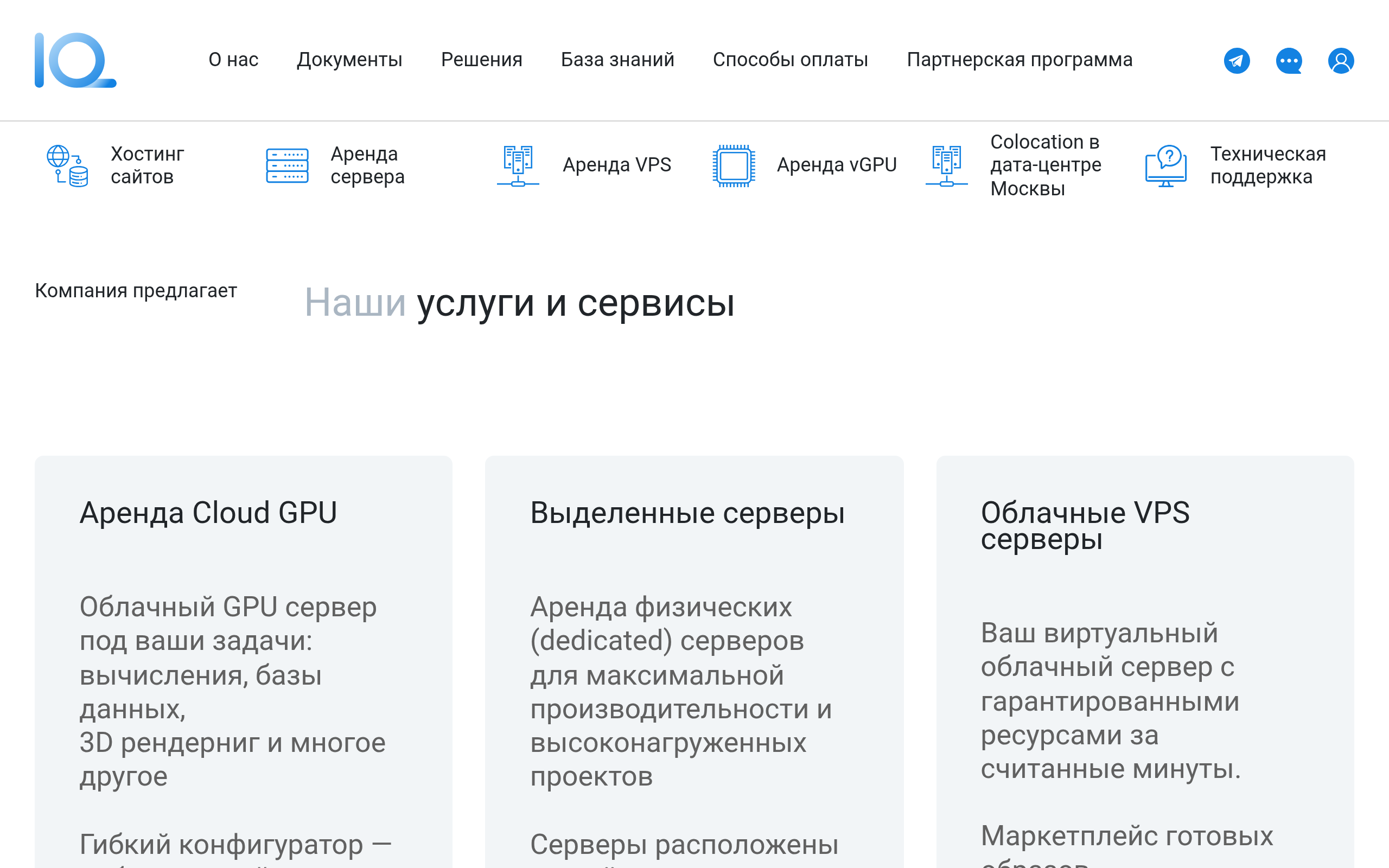Click the monitor question-mark support icon

1165,165
